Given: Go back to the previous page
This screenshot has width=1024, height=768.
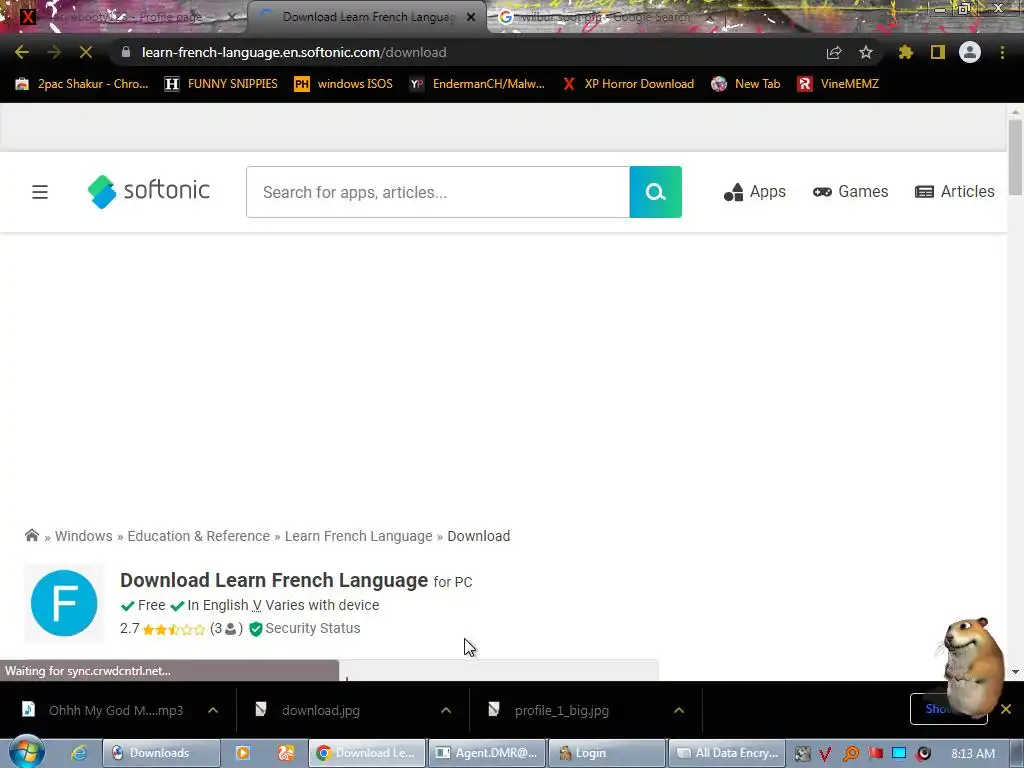Looking at the screenshot, I should [x=22, y=52].
